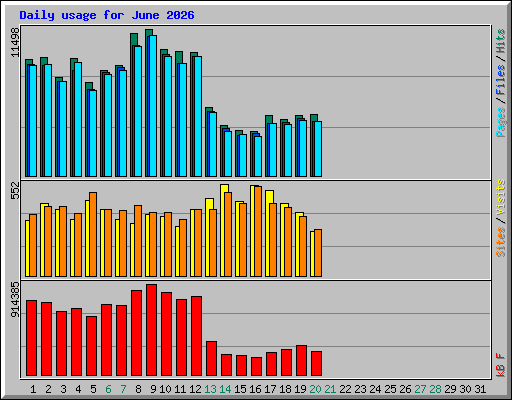Click day 3 on the x-axis
Image resolution: width=512 pixels, height=400 pixels.
[x=63, y=389]
